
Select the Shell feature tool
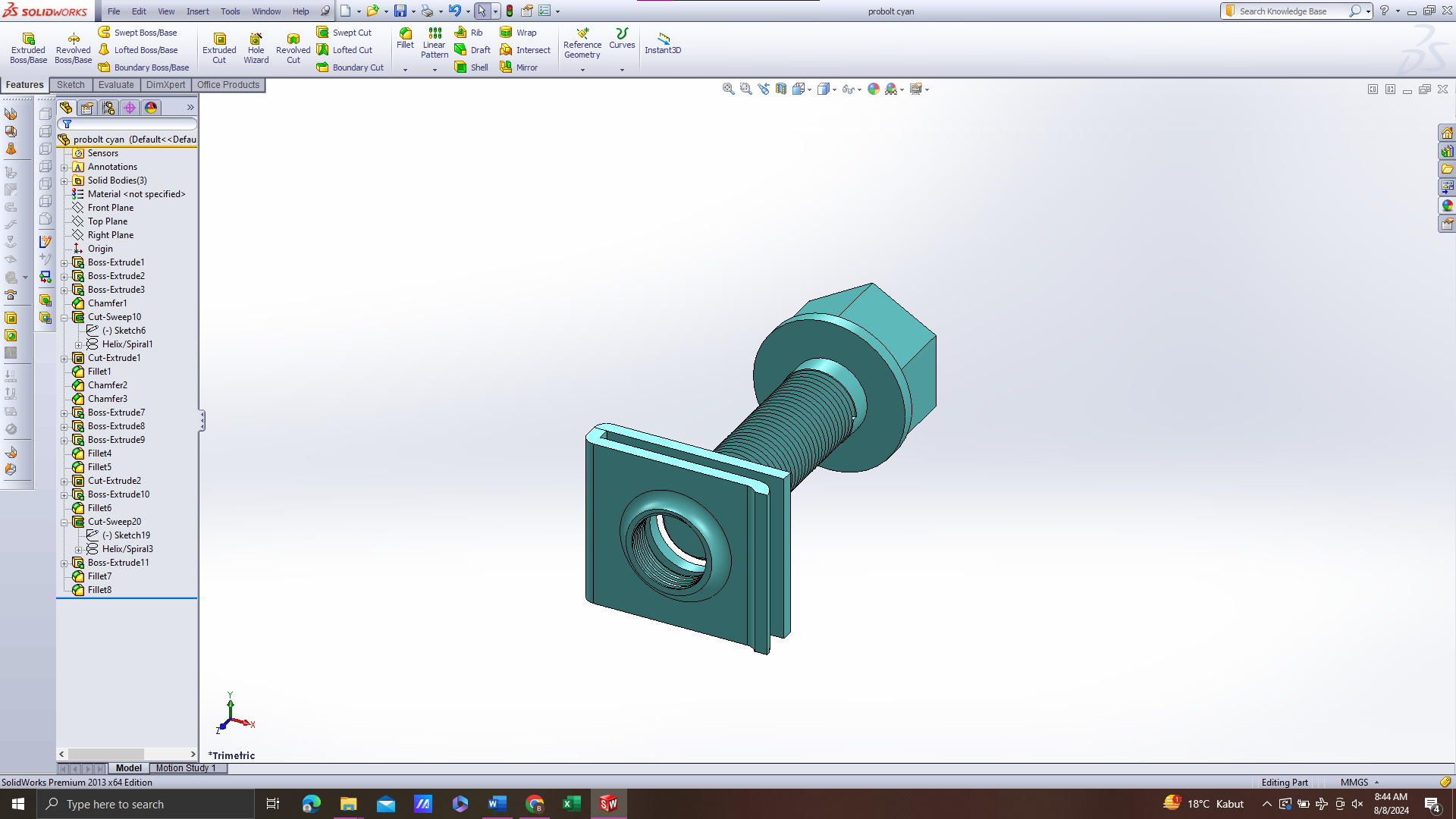point(471,67)
